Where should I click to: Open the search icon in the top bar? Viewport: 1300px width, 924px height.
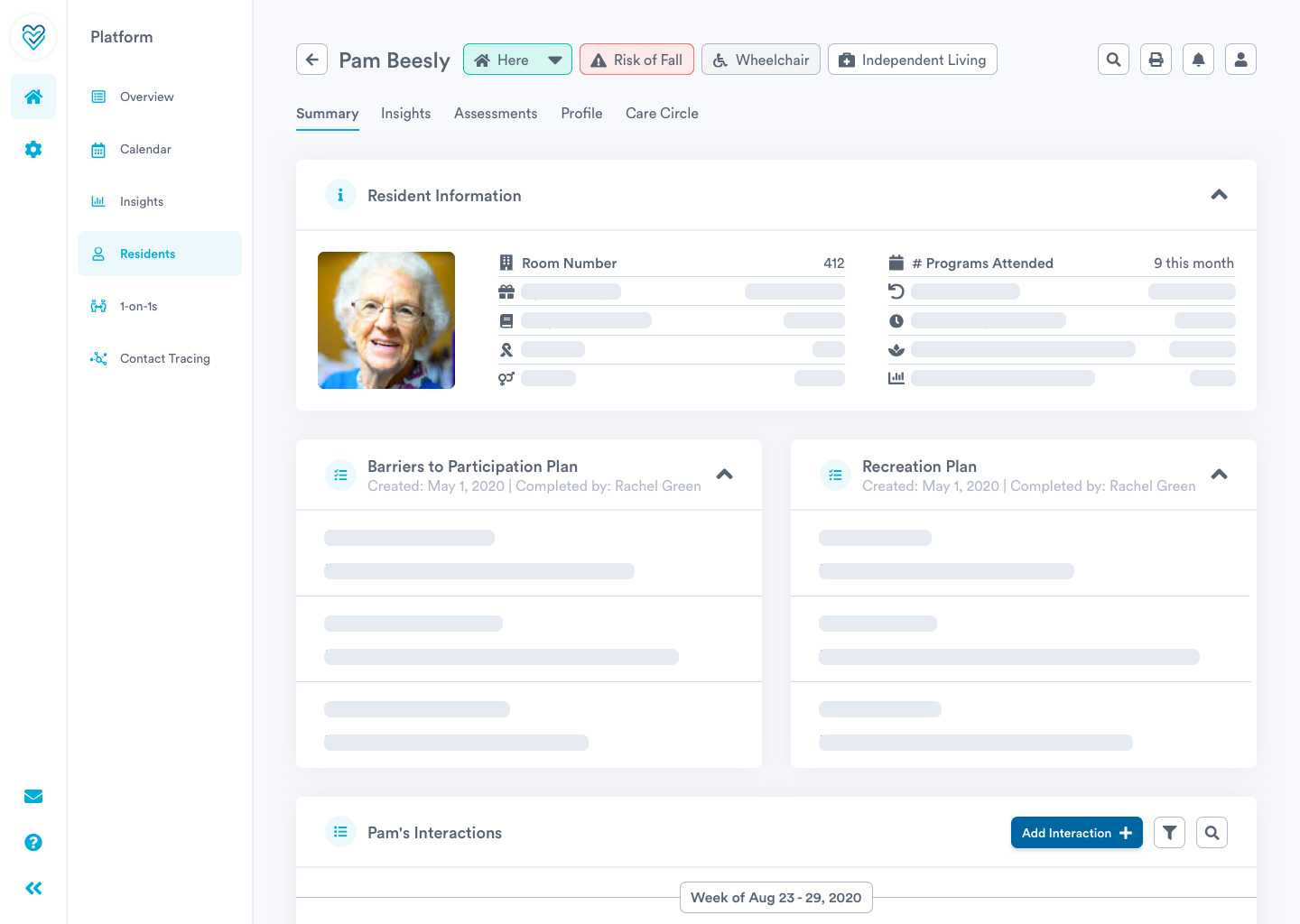[x=1113, y=59]
